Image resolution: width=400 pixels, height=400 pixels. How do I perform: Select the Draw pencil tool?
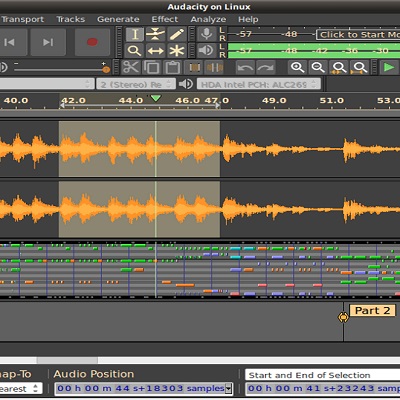176,34
